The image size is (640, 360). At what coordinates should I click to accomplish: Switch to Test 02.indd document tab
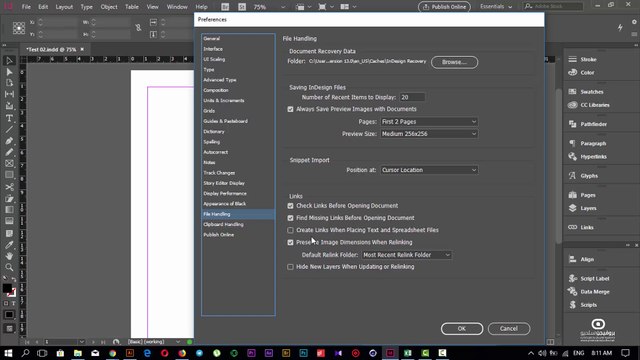[51, 49]
